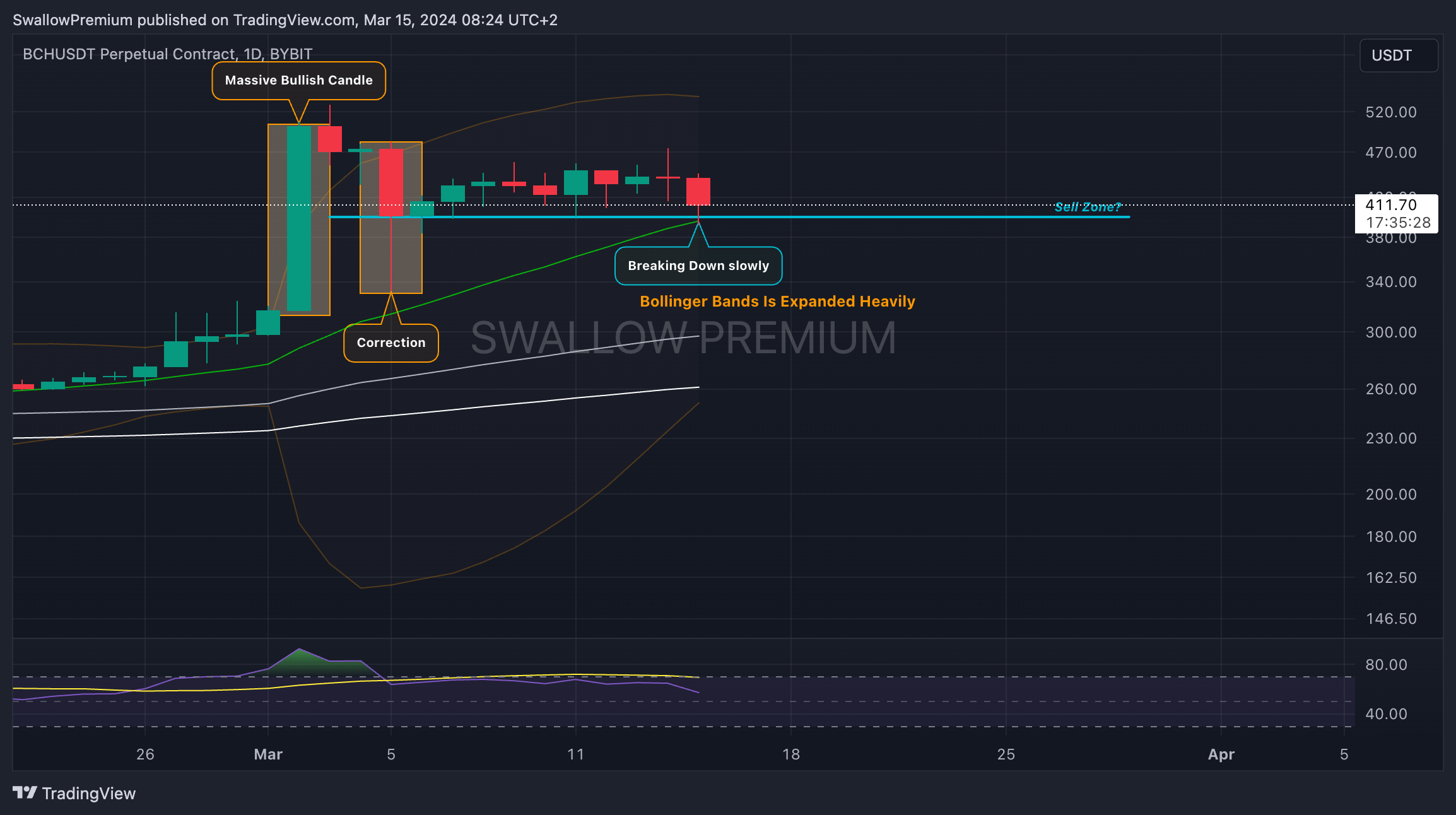The image size is (1456, 815).
Task: Click the 40.00 RSI axis label
Action: pos(1386,714)
